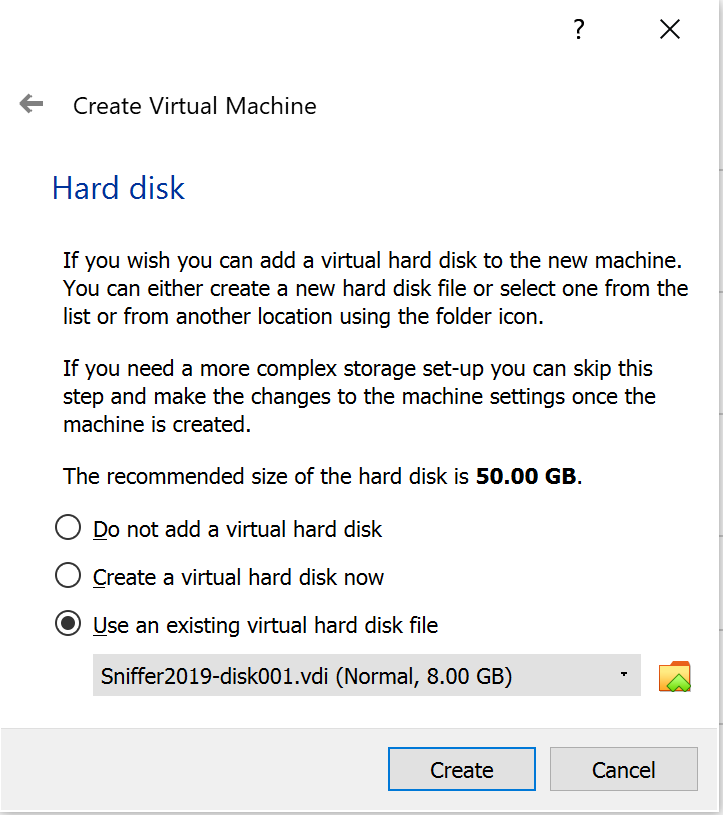
Task: Click the '(Normal, 8.00 GB)' text in selector
Action: 424,676
